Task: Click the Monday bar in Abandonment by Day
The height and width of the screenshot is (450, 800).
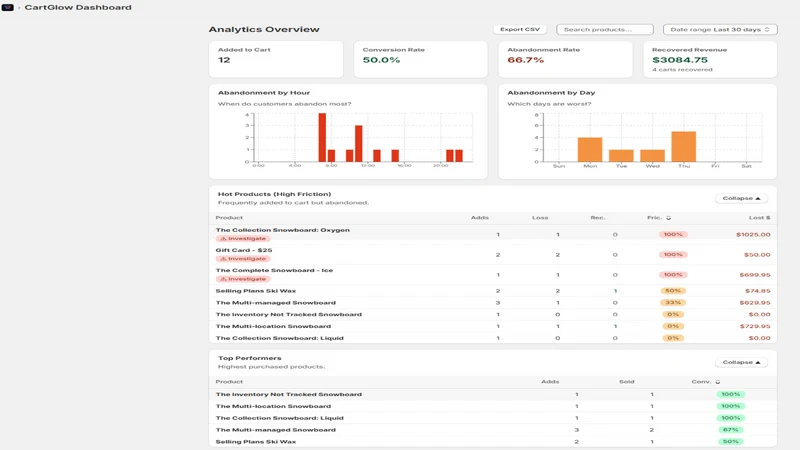Action: pos(590,149)
